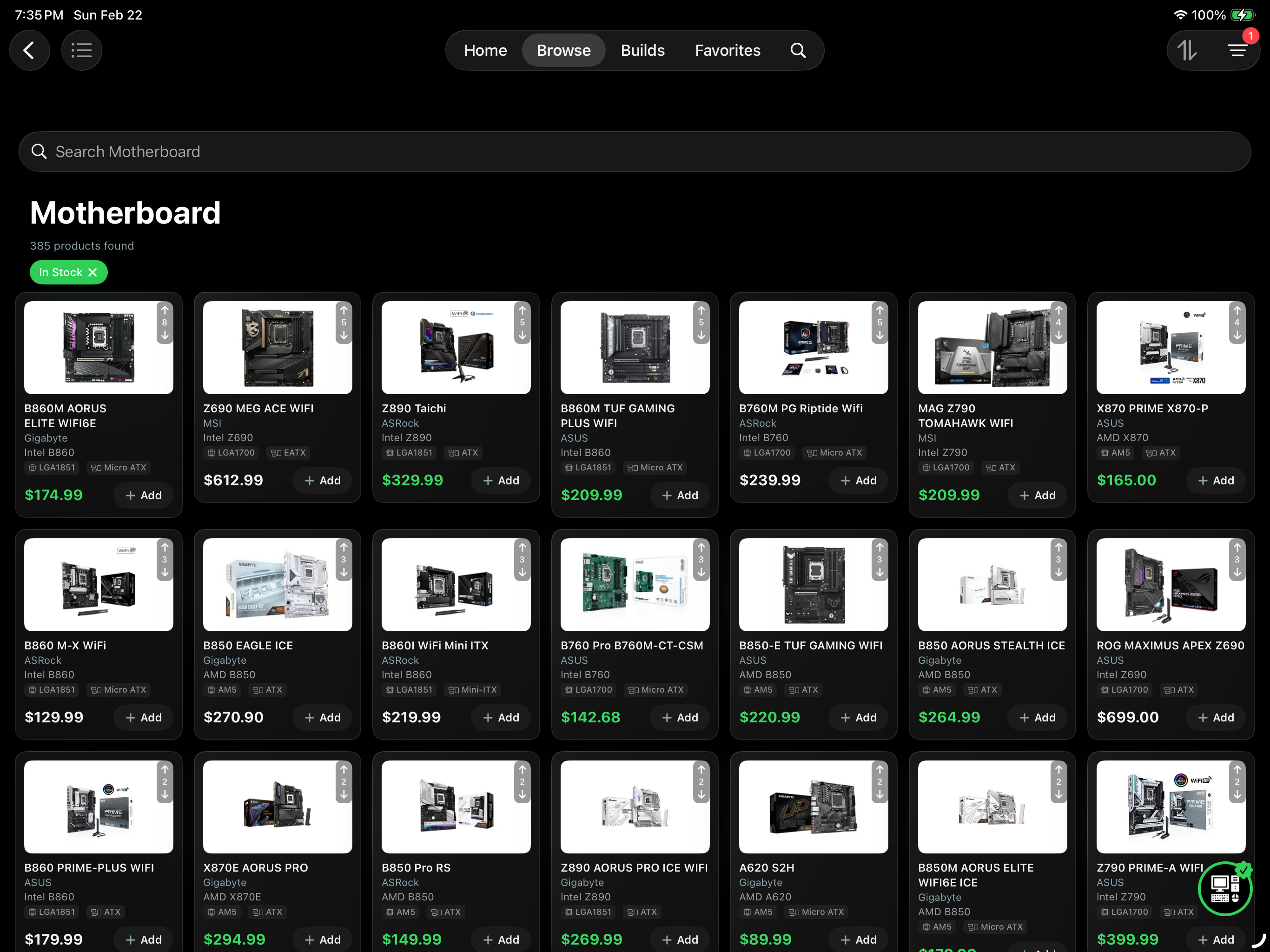Click the EATX tag on Z690 MEG ACE
The image size is (1270, 952).
click(x=288, y=452)
